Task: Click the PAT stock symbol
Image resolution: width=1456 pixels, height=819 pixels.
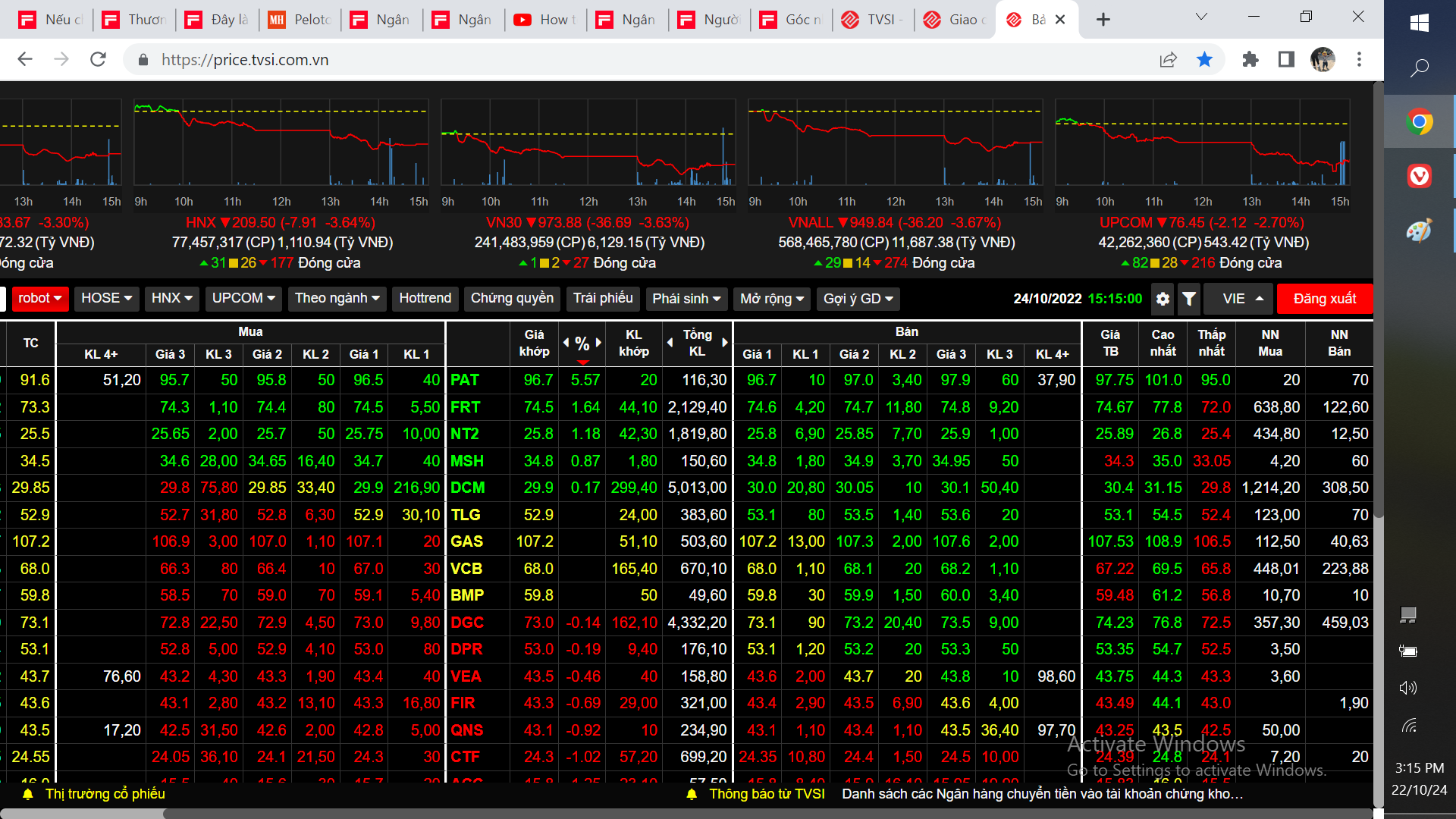Action: (x=464, y=380)
